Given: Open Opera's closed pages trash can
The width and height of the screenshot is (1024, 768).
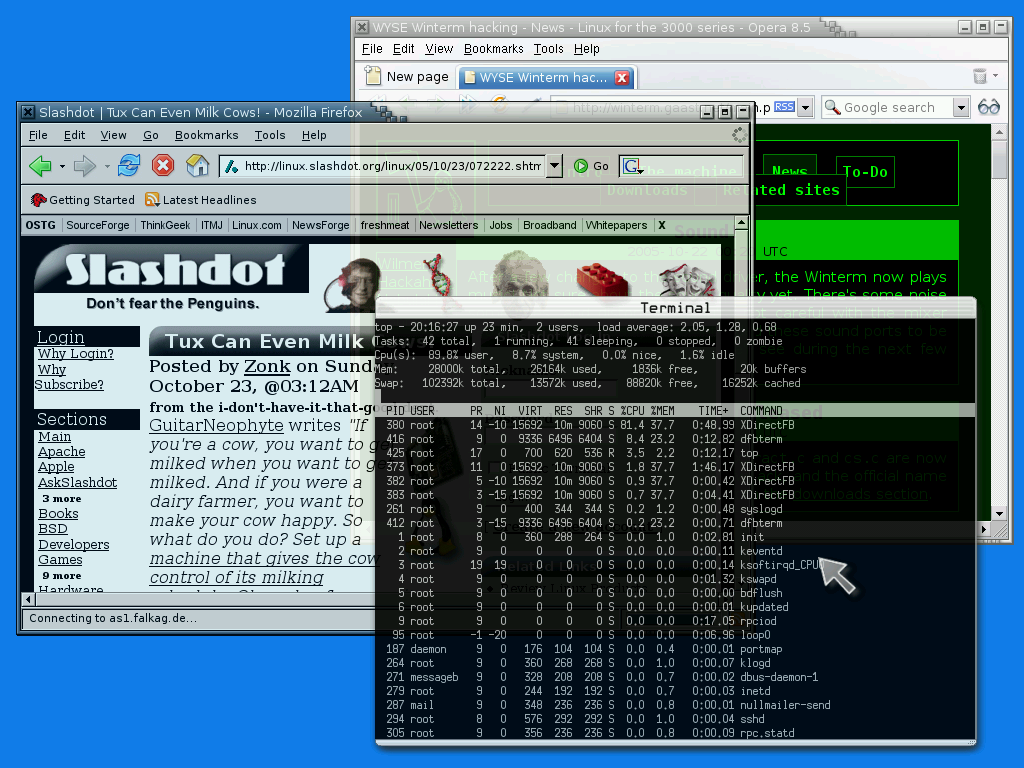Looking at the screenshot, I should coord(980,76).
